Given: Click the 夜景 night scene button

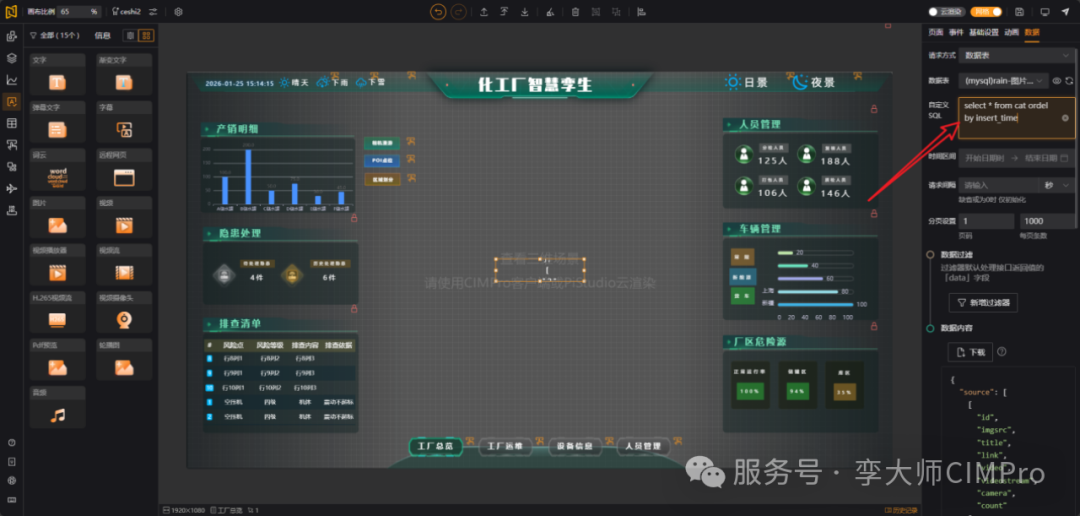Looking at the screenshot, I should coord(813,83).
